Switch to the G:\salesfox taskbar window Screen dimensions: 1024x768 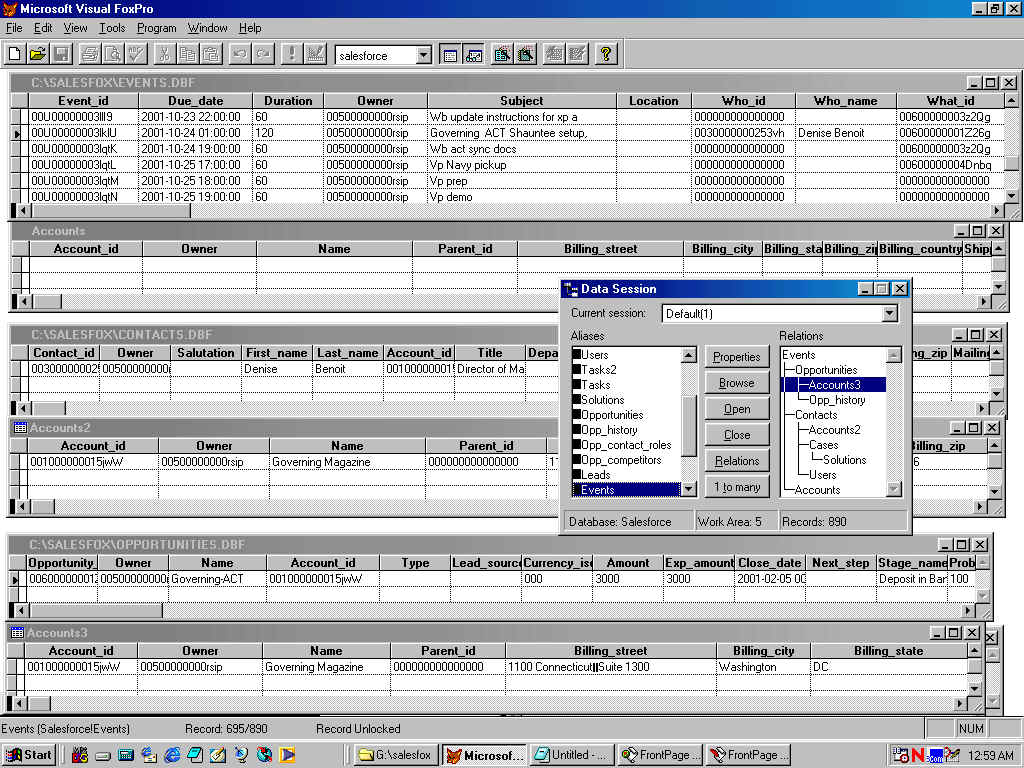coord(396,755)
